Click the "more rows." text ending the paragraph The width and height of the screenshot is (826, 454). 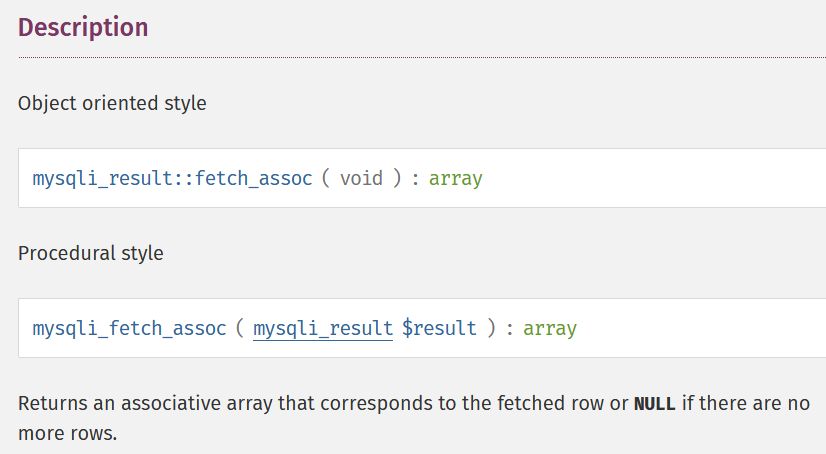(68, 436)
